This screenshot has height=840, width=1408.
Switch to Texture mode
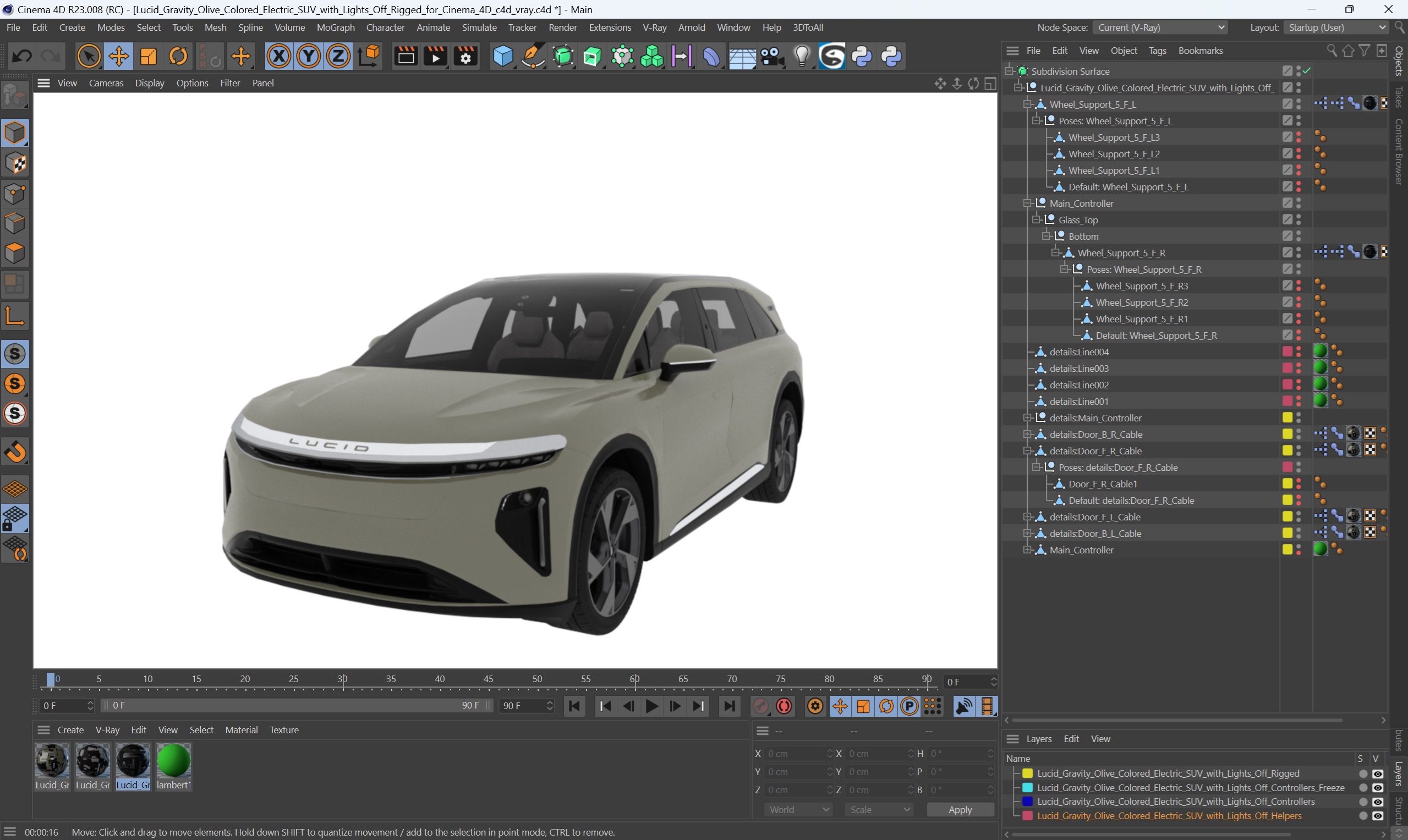tap(15, 163)
